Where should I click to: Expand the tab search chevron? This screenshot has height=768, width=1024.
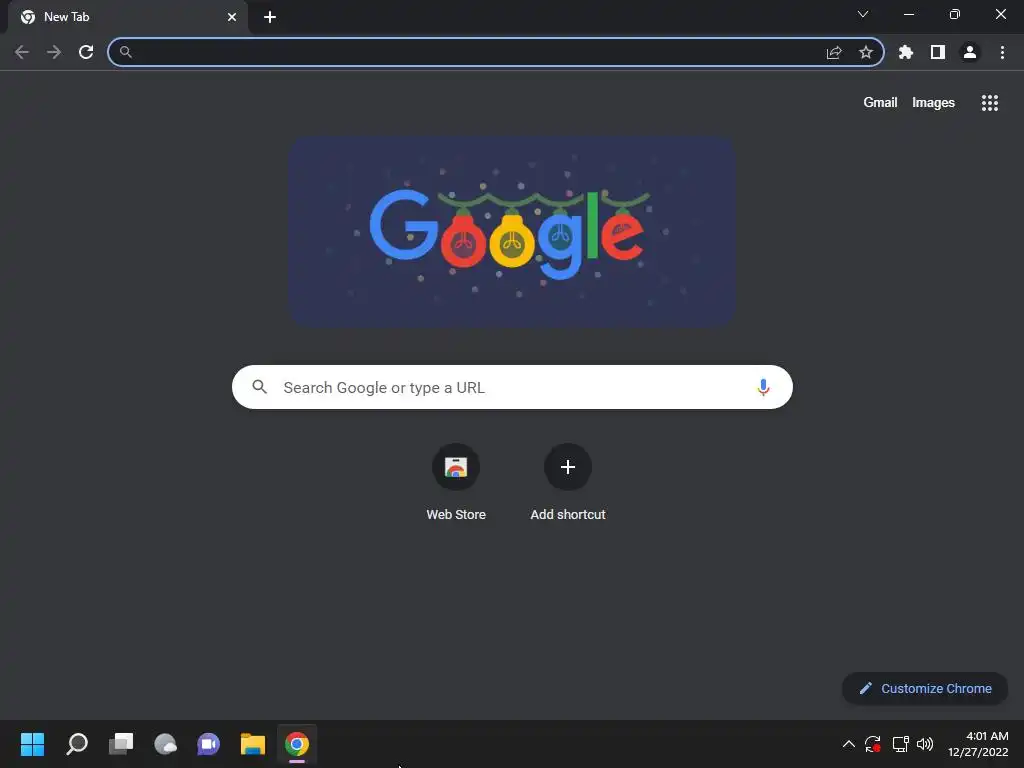[863, 14]
